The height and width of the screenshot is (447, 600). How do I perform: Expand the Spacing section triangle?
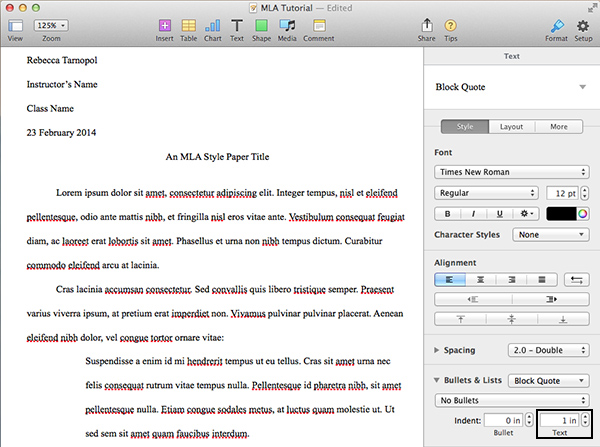[x=438, y=350]
